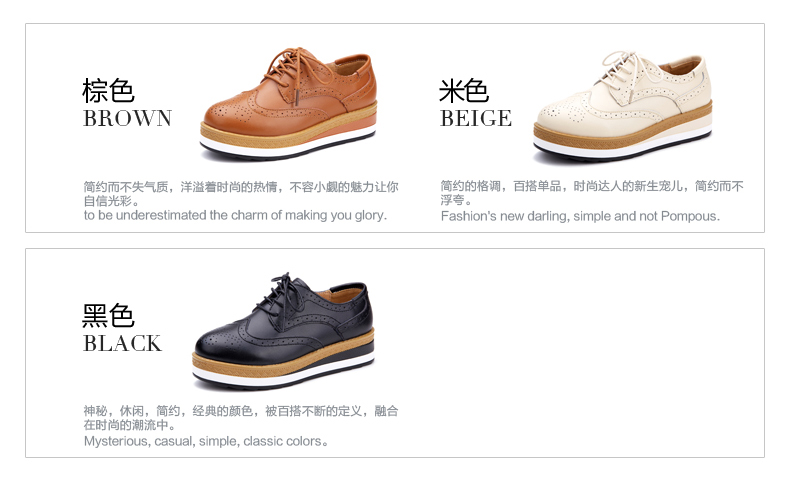Click the BROWN color heading
This screenshot has height=482, width=790.
point(127,118)
